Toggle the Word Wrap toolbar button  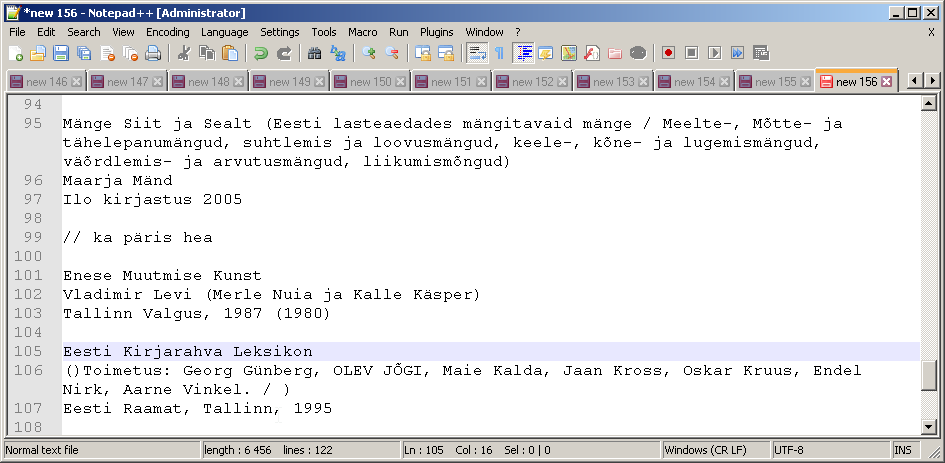[x=477, y=53]
